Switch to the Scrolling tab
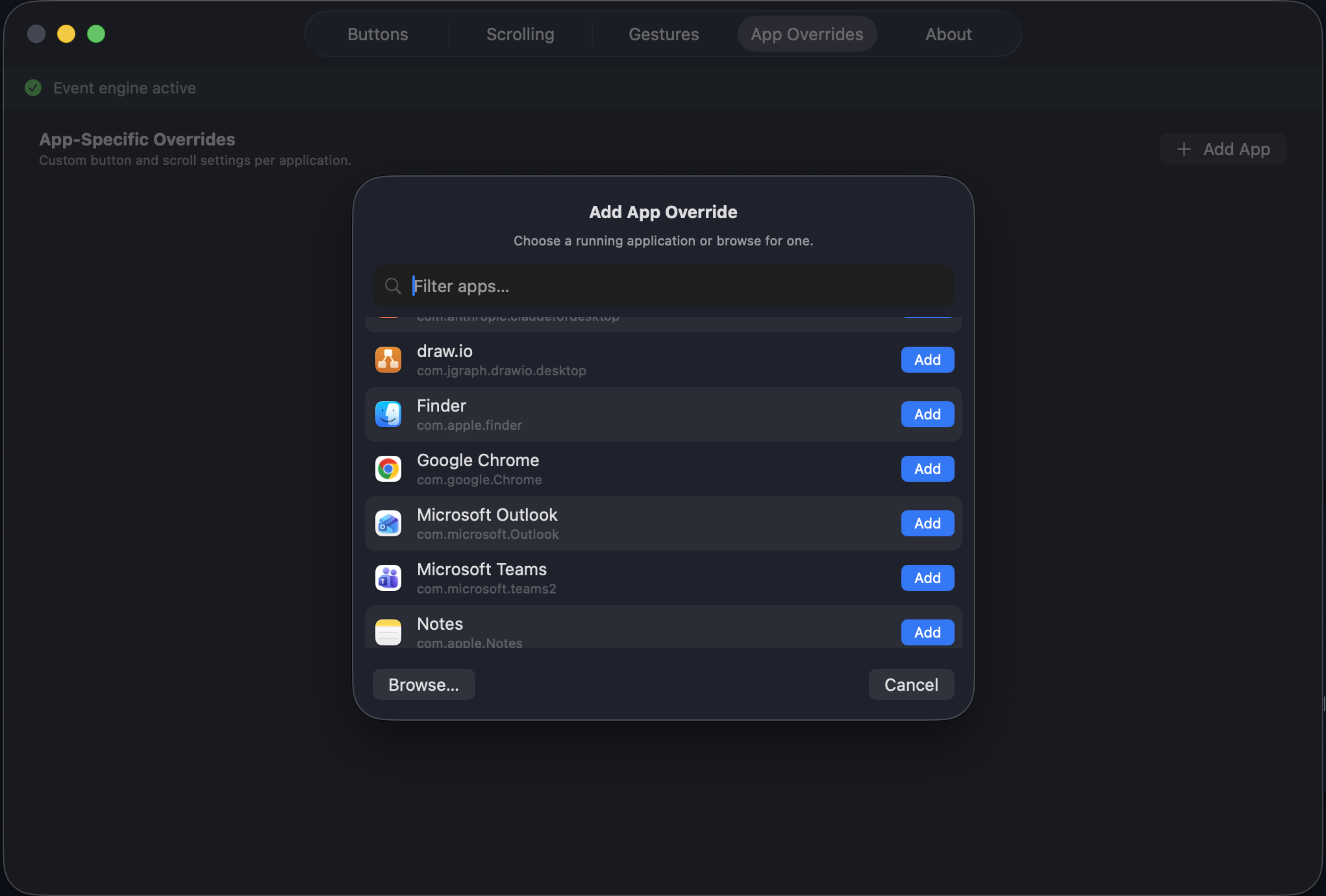The image size is (1326, 896). tap(520, 34)
